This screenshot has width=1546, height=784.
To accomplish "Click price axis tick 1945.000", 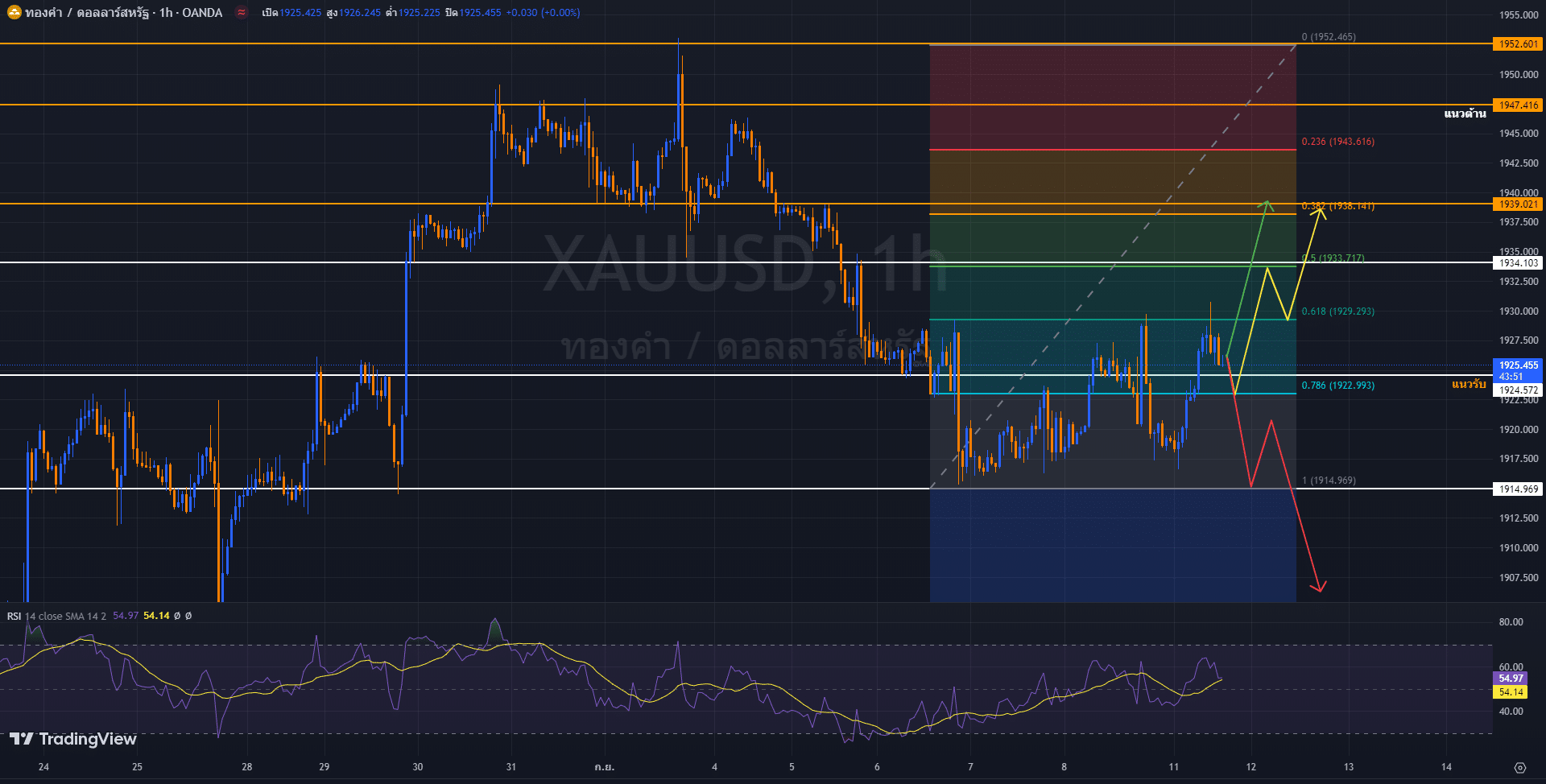I will pyautogui.click(x=1519, y=134).
